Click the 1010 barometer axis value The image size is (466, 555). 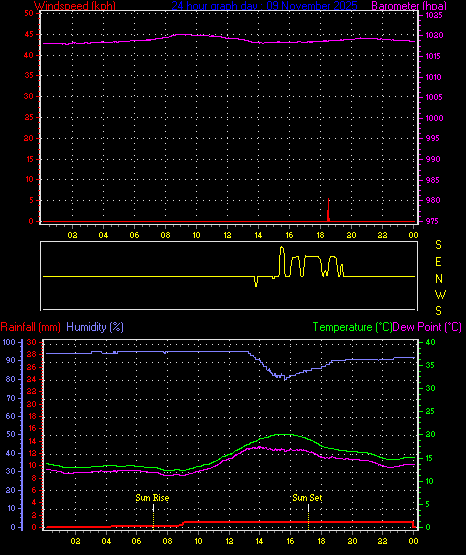tap(433, 77)
